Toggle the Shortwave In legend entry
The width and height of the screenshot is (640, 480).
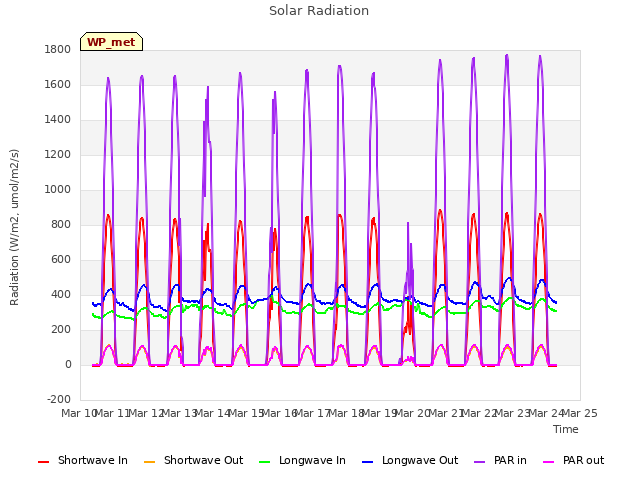[x=83, y=460]
